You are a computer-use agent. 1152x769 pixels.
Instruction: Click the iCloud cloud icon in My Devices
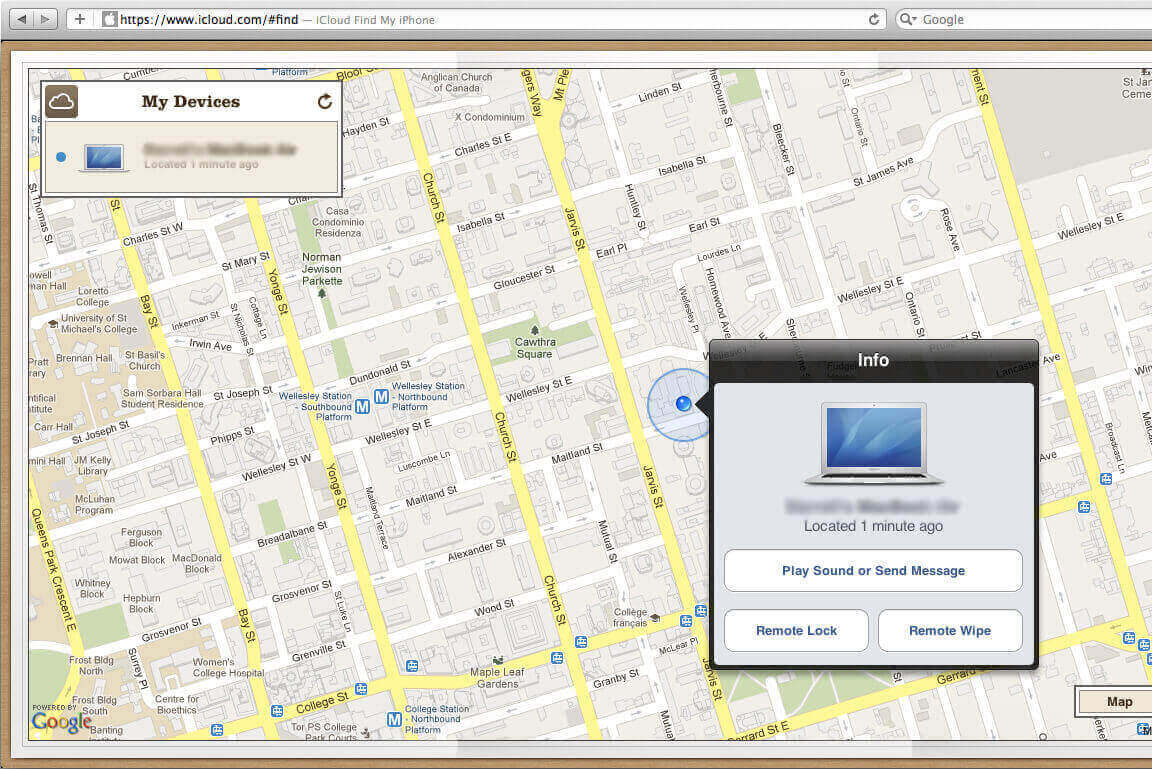[x=61, y=101]
